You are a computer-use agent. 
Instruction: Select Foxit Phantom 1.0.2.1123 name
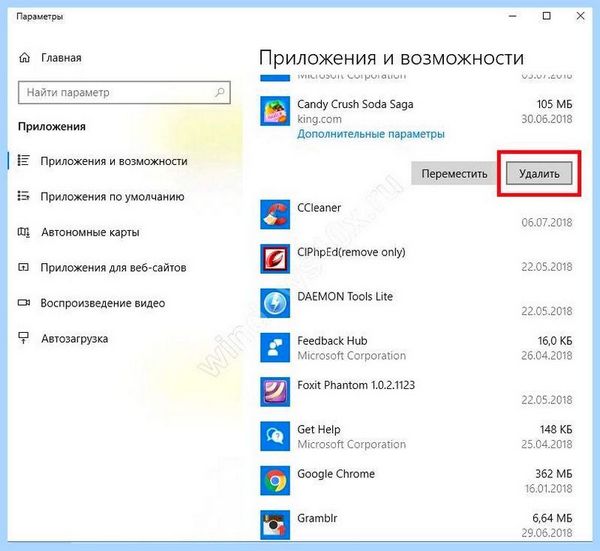[356, 385]
